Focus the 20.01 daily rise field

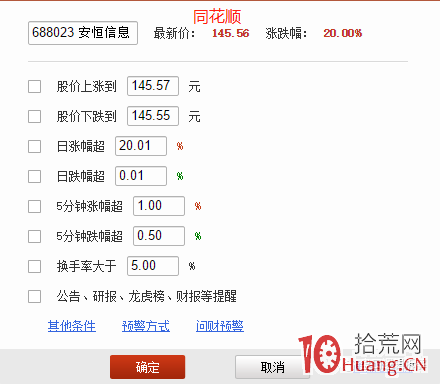141,146
